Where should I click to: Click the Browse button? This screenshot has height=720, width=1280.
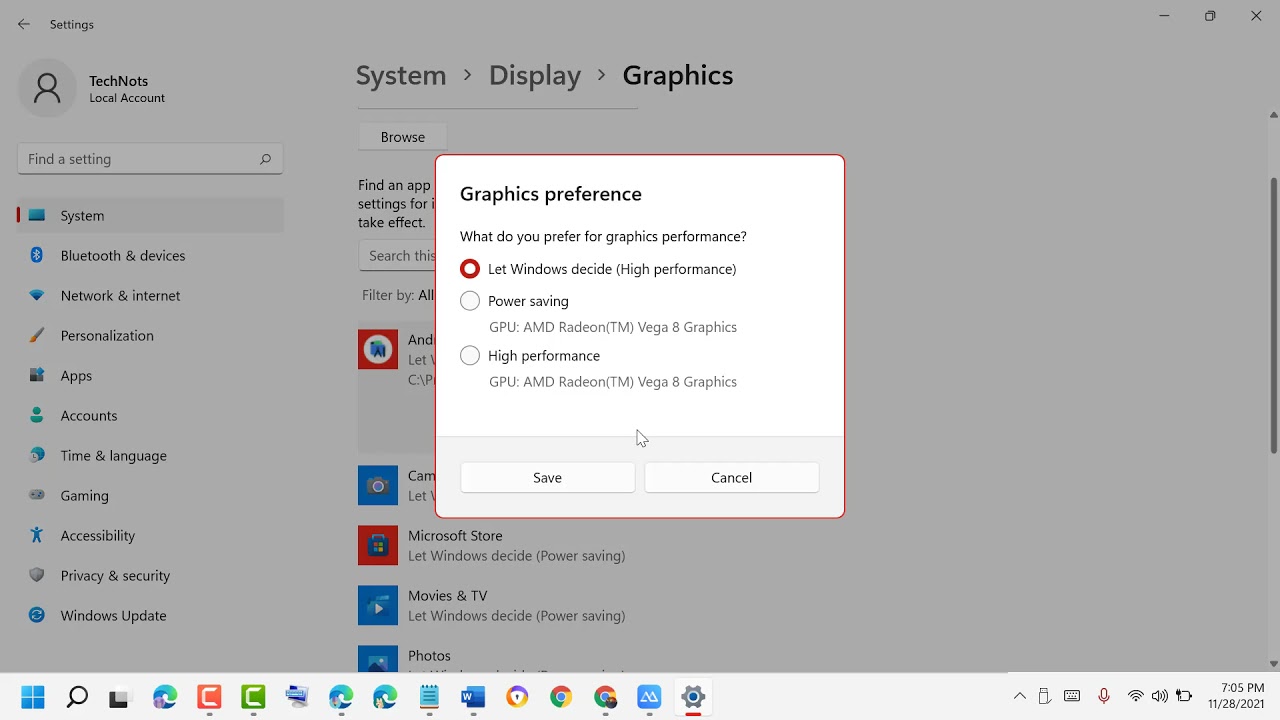(402, 137)
